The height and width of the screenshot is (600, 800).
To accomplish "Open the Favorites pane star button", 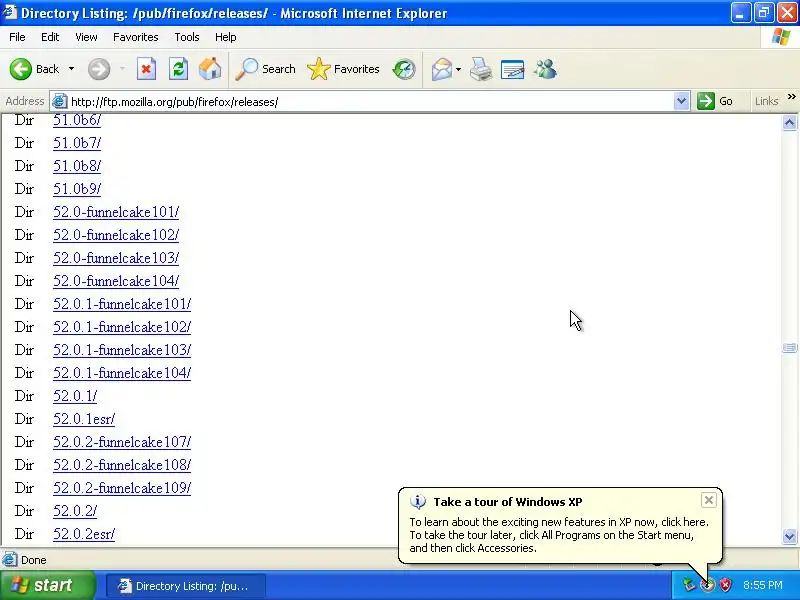I will tap(343, 69).
